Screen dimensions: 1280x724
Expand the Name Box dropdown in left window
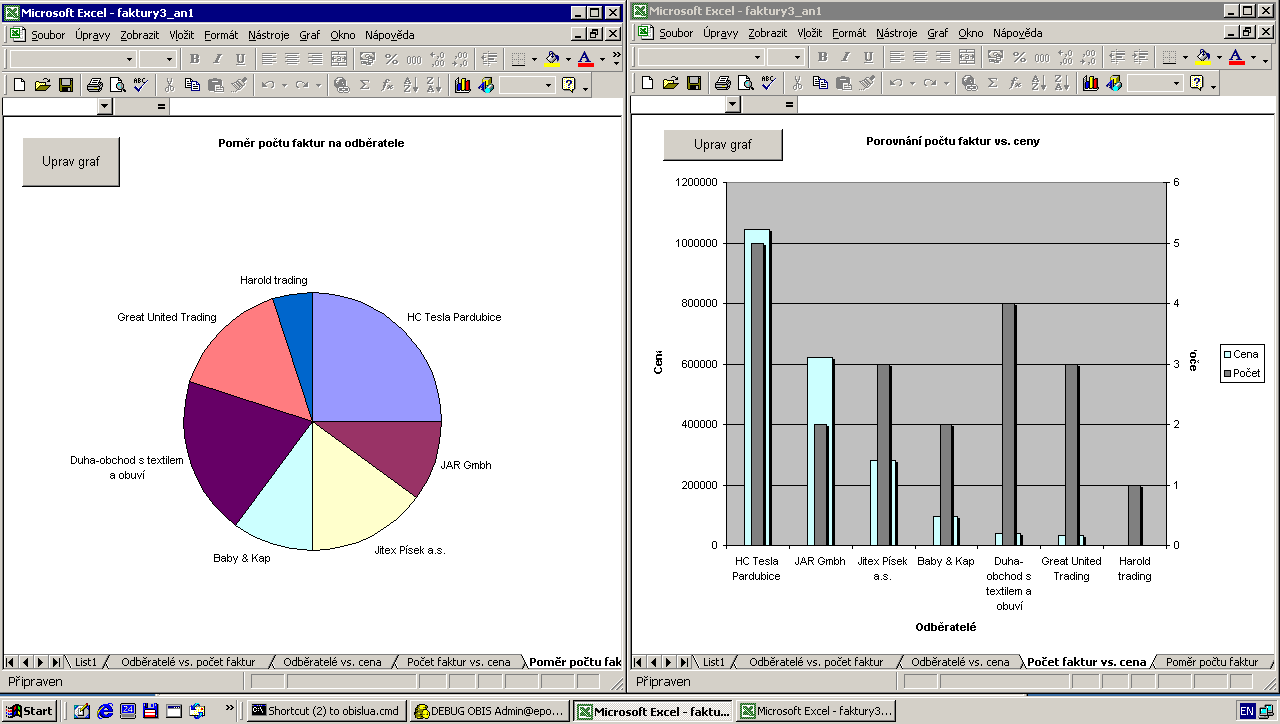tap(105, 106)
